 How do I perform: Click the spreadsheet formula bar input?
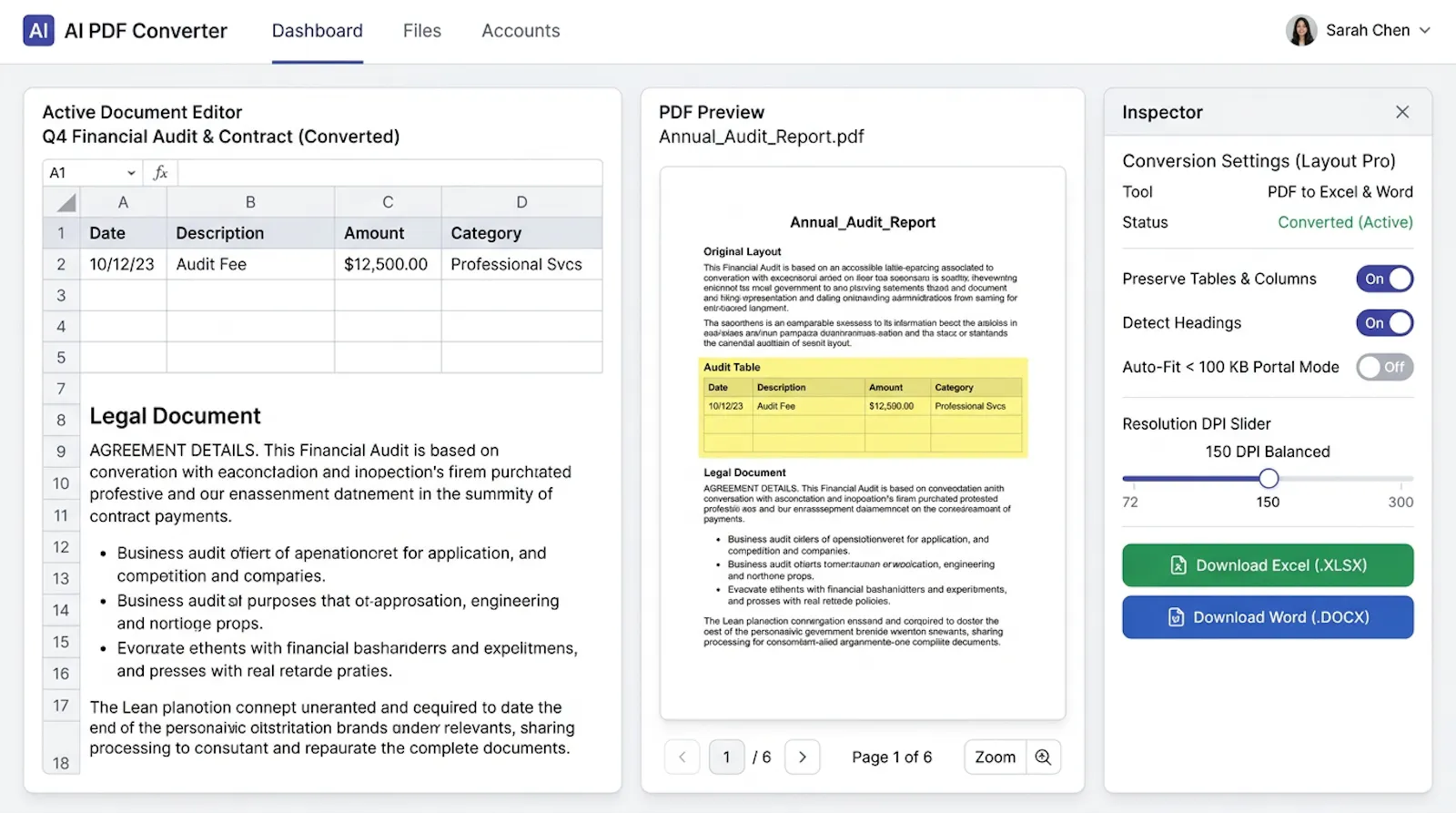point(390,173)
